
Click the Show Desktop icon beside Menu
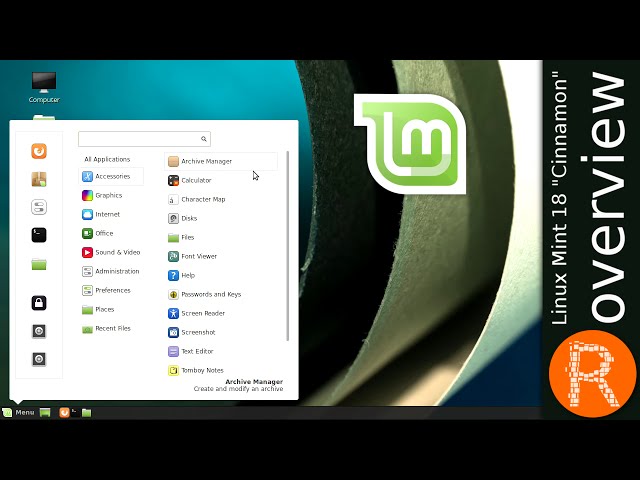tap(45, 413)
